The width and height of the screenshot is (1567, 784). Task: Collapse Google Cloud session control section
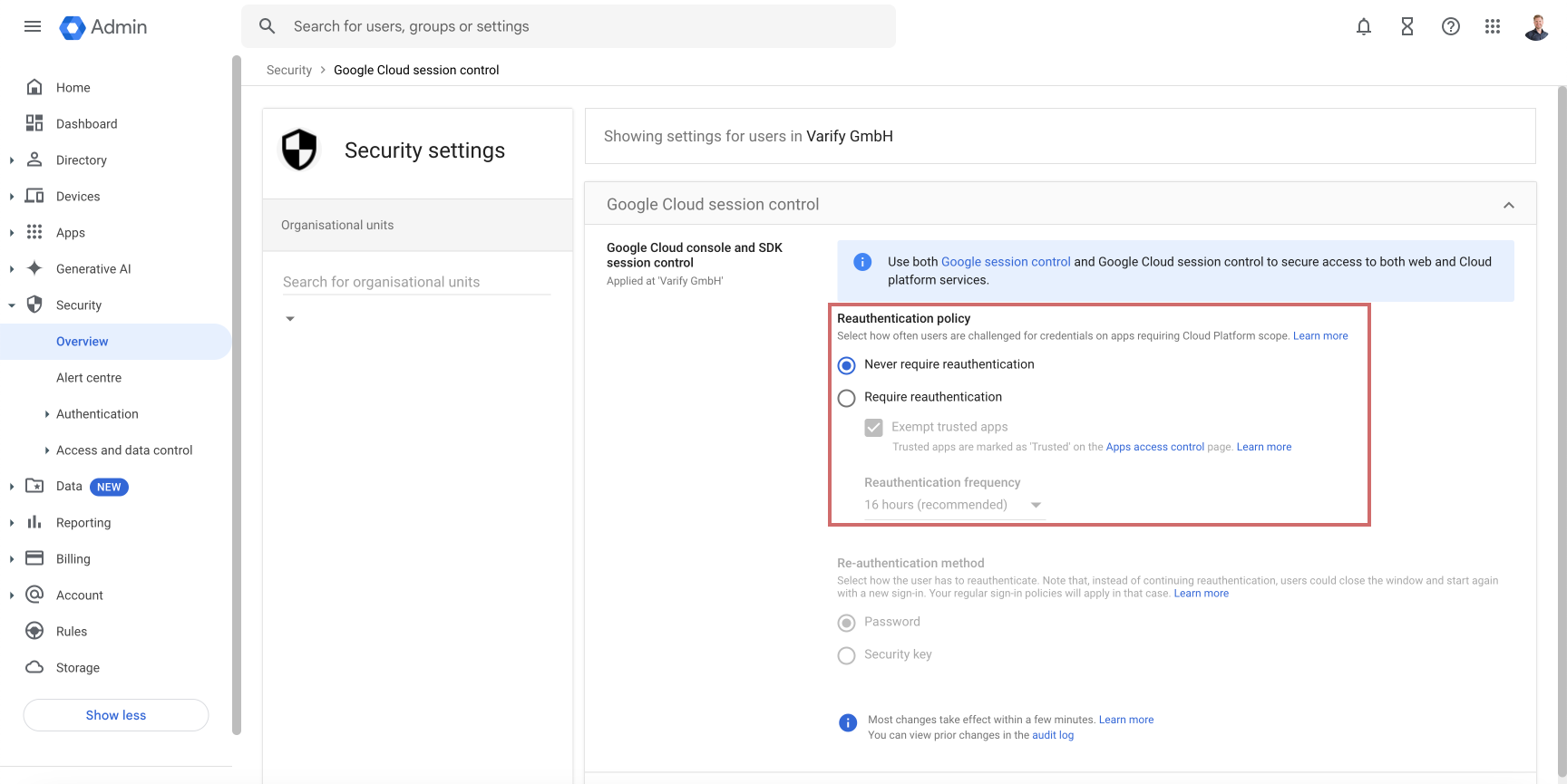click(1509, 205)
